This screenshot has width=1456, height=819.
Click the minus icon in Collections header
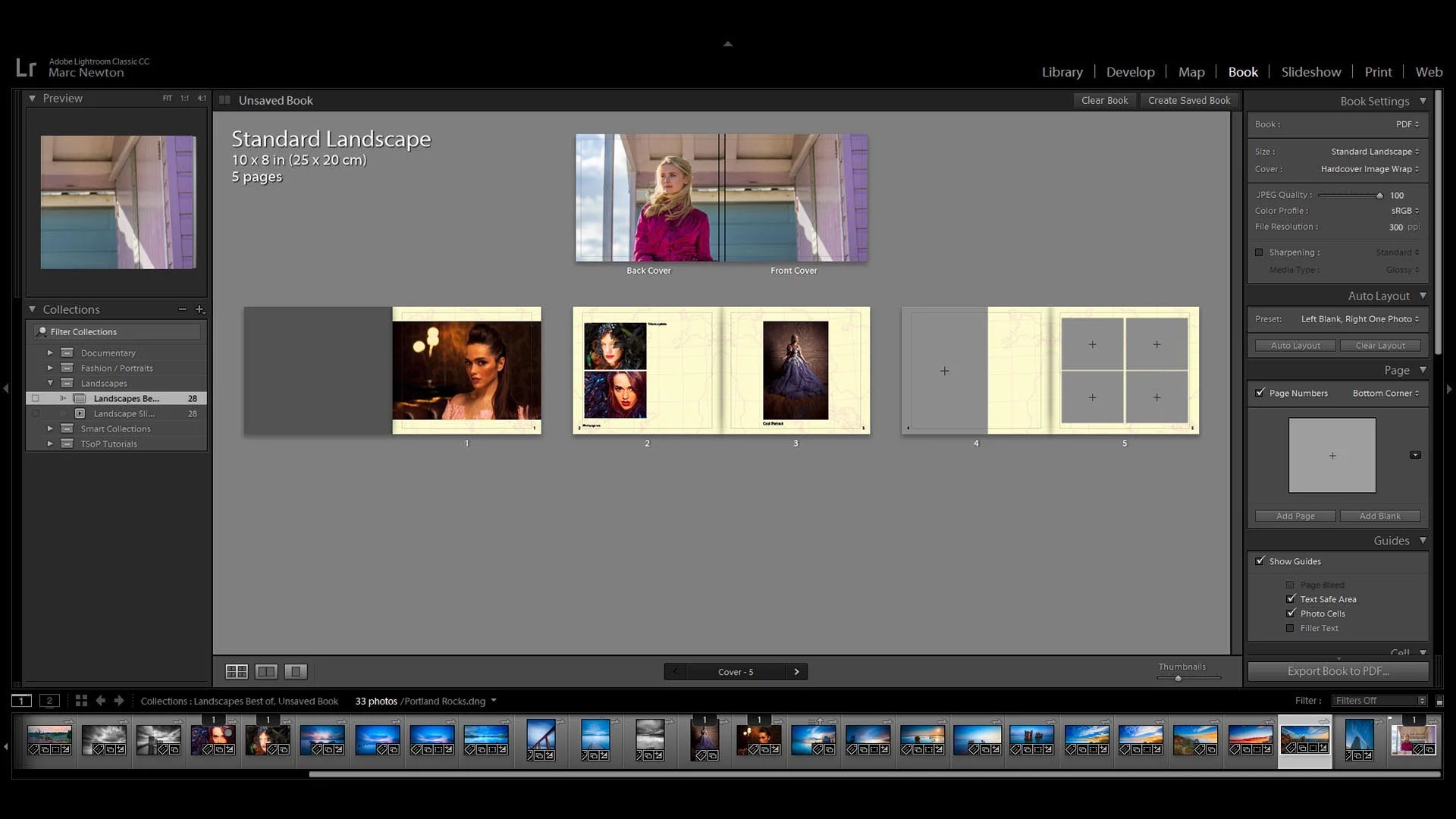182,309
